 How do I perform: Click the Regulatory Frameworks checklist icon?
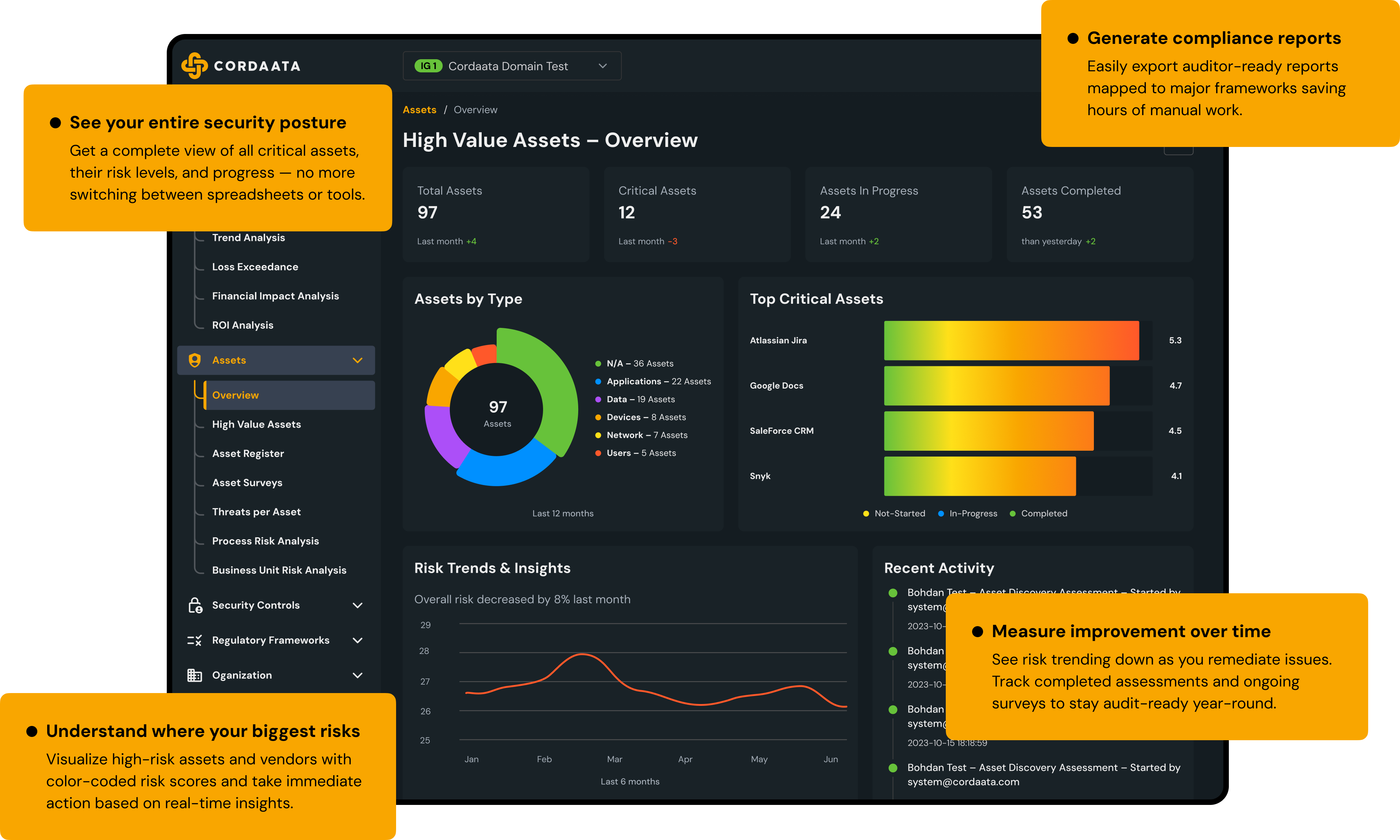[x=194, y=640]
